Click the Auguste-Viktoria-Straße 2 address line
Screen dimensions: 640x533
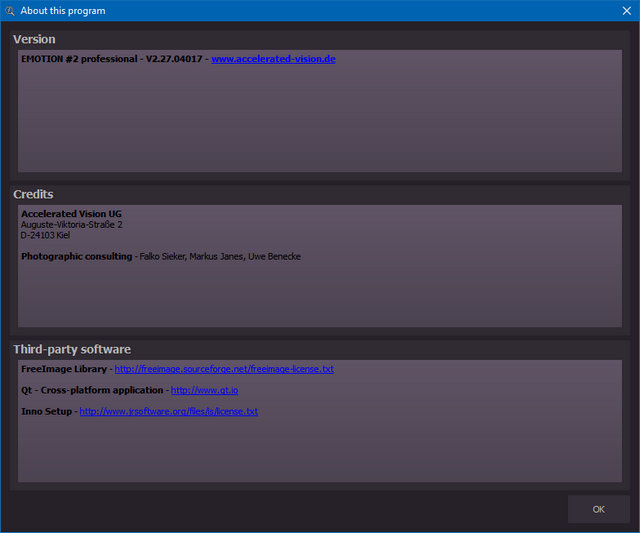pyautogui.click(x=71, y=225)
